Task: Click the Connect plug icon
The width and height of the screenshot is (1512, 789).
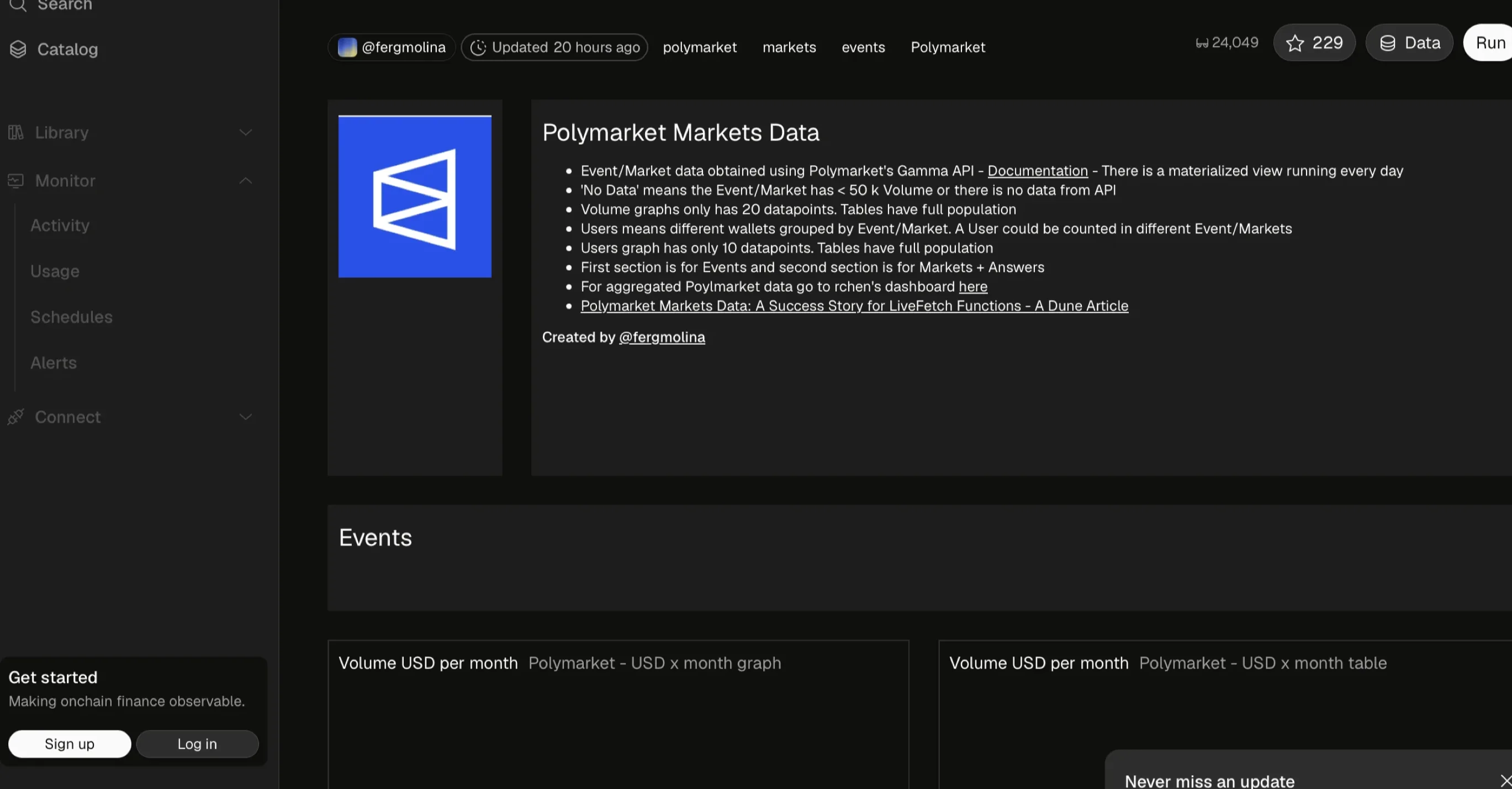Action: (x=16, y=417)
